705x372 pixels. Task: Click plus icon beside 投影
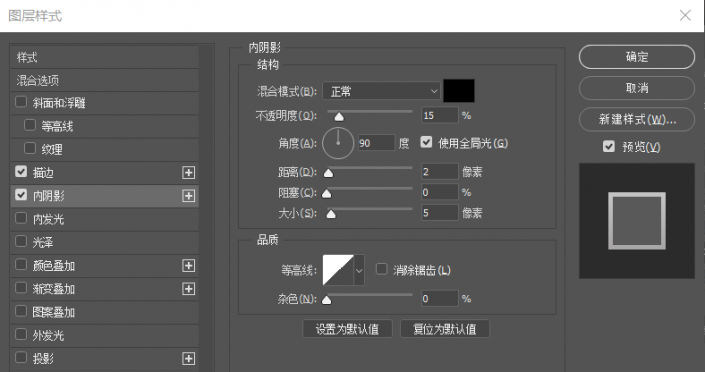tap(188, 359)
